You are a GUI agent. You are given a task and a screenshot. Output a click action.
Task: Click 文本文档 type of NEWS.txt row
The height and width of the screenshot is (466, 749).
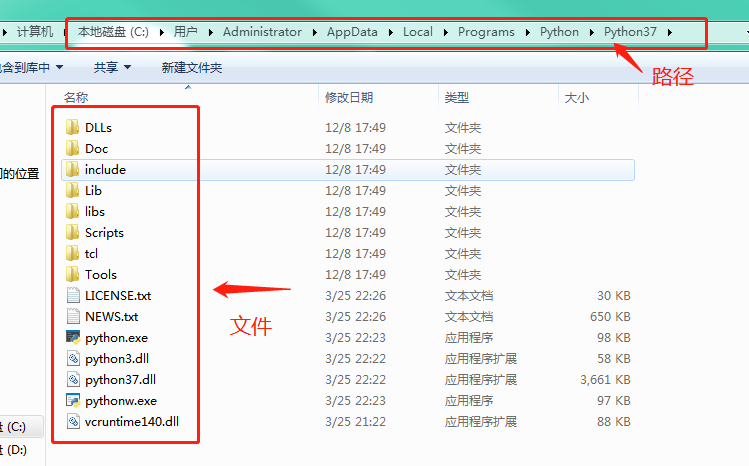pyautogui.click(x=469, y=317)
